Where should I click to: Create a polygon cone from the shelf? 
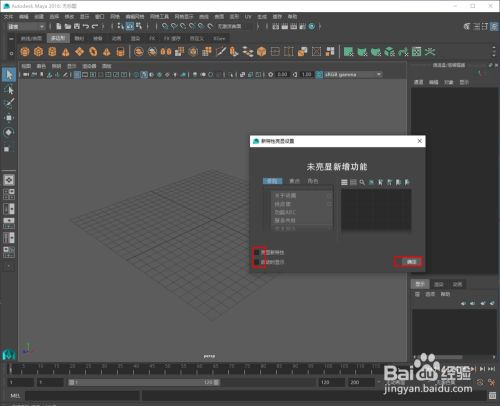point(66,52)
